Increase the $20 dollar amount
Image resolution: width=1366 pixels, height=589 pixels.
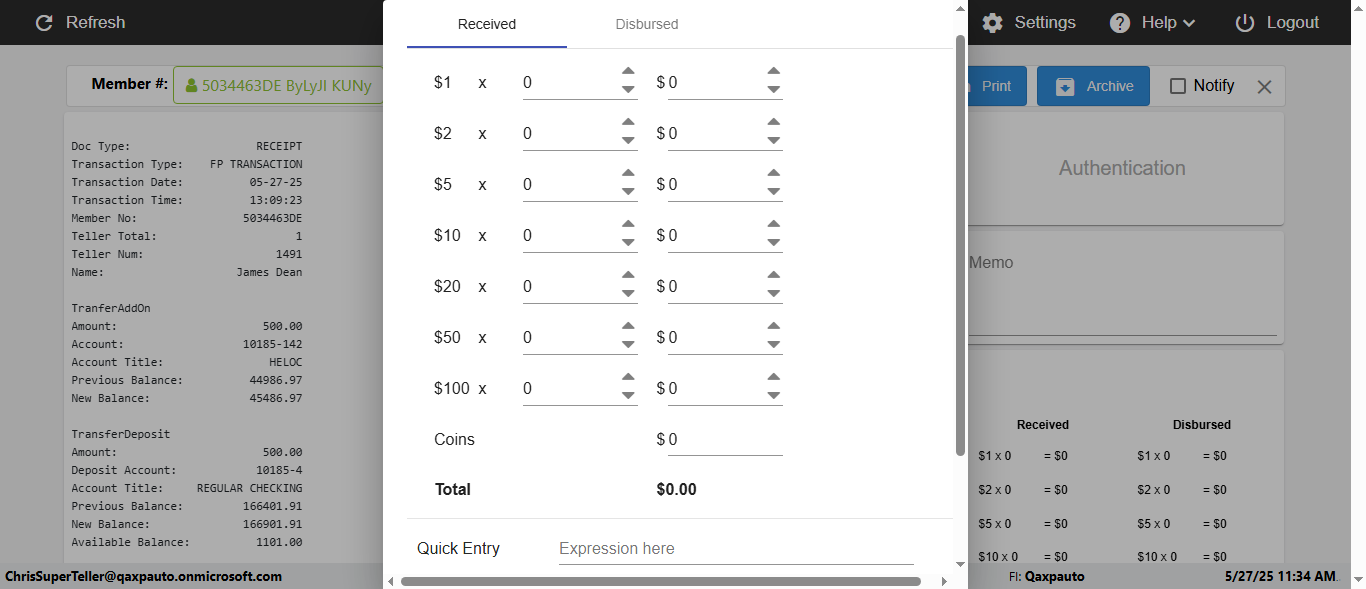773,275
